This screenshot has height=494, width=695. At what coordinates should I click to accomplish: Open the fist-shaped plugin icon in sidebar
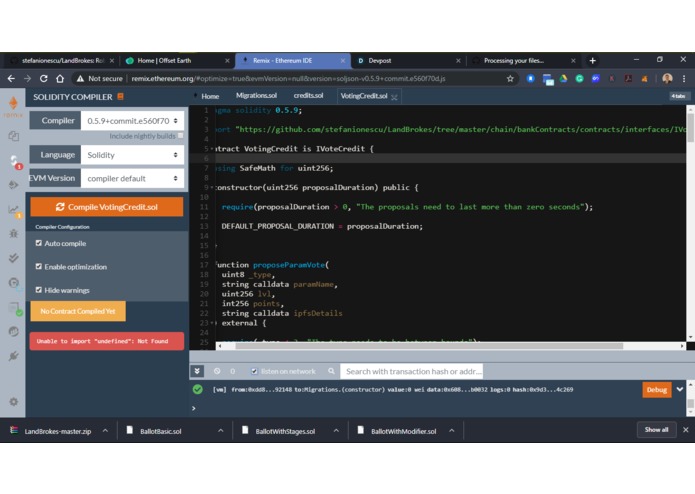13,331
